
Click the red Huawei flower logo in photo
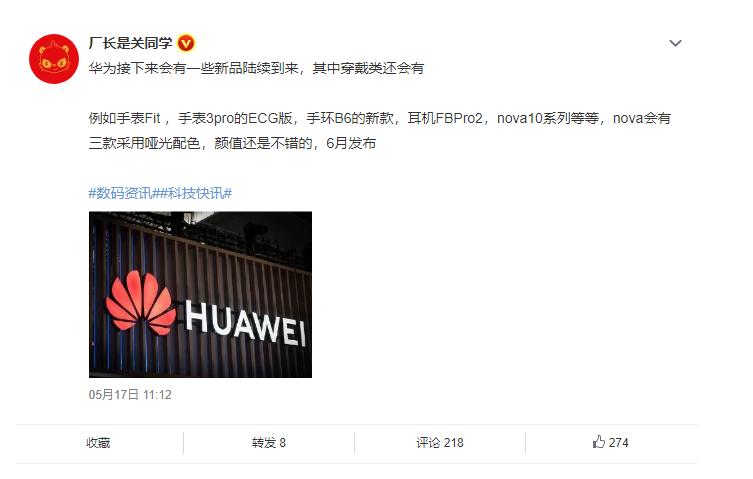point(140,302)
